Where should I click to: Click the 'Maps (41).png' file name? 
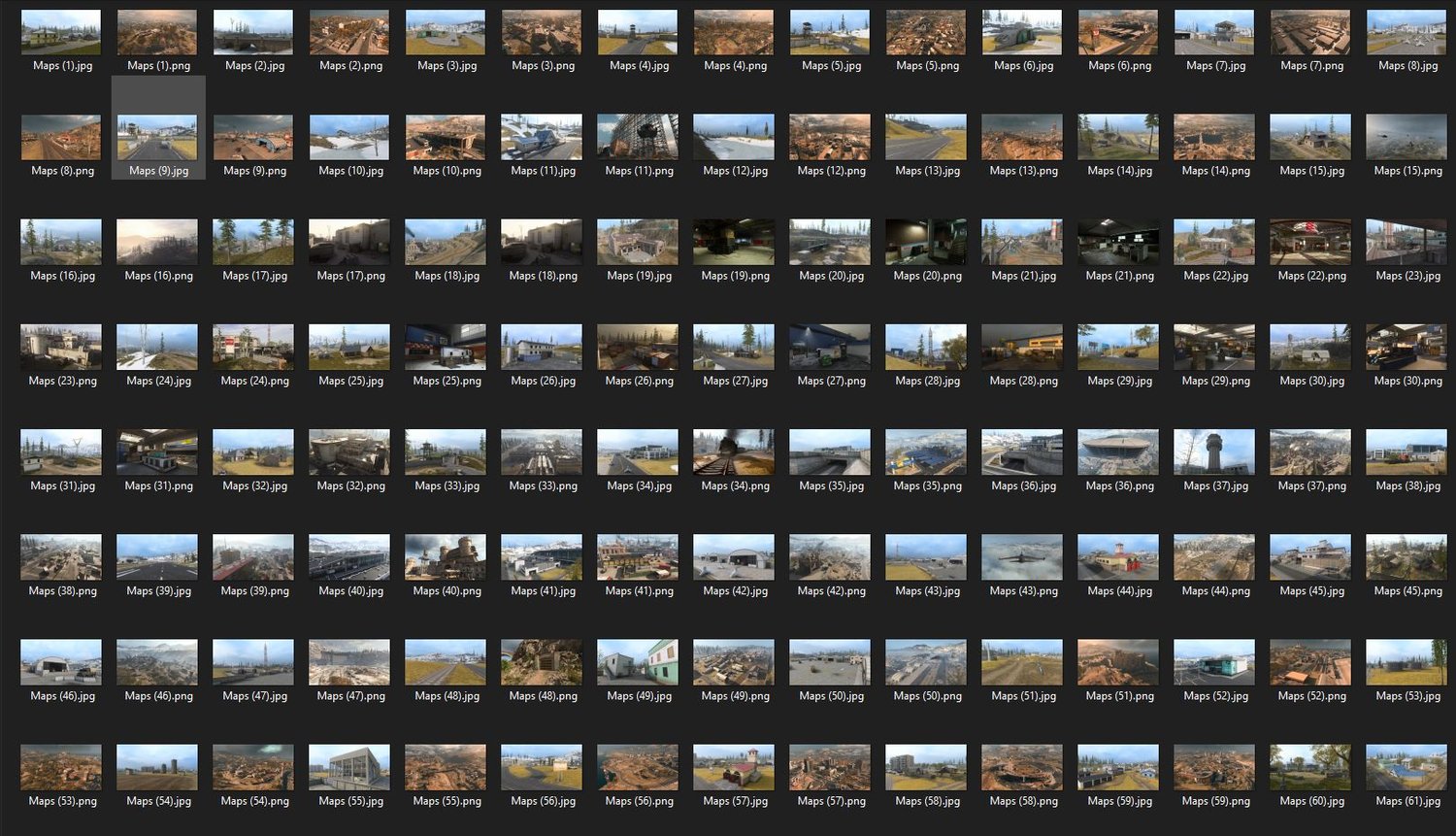(x=639, y=590)
